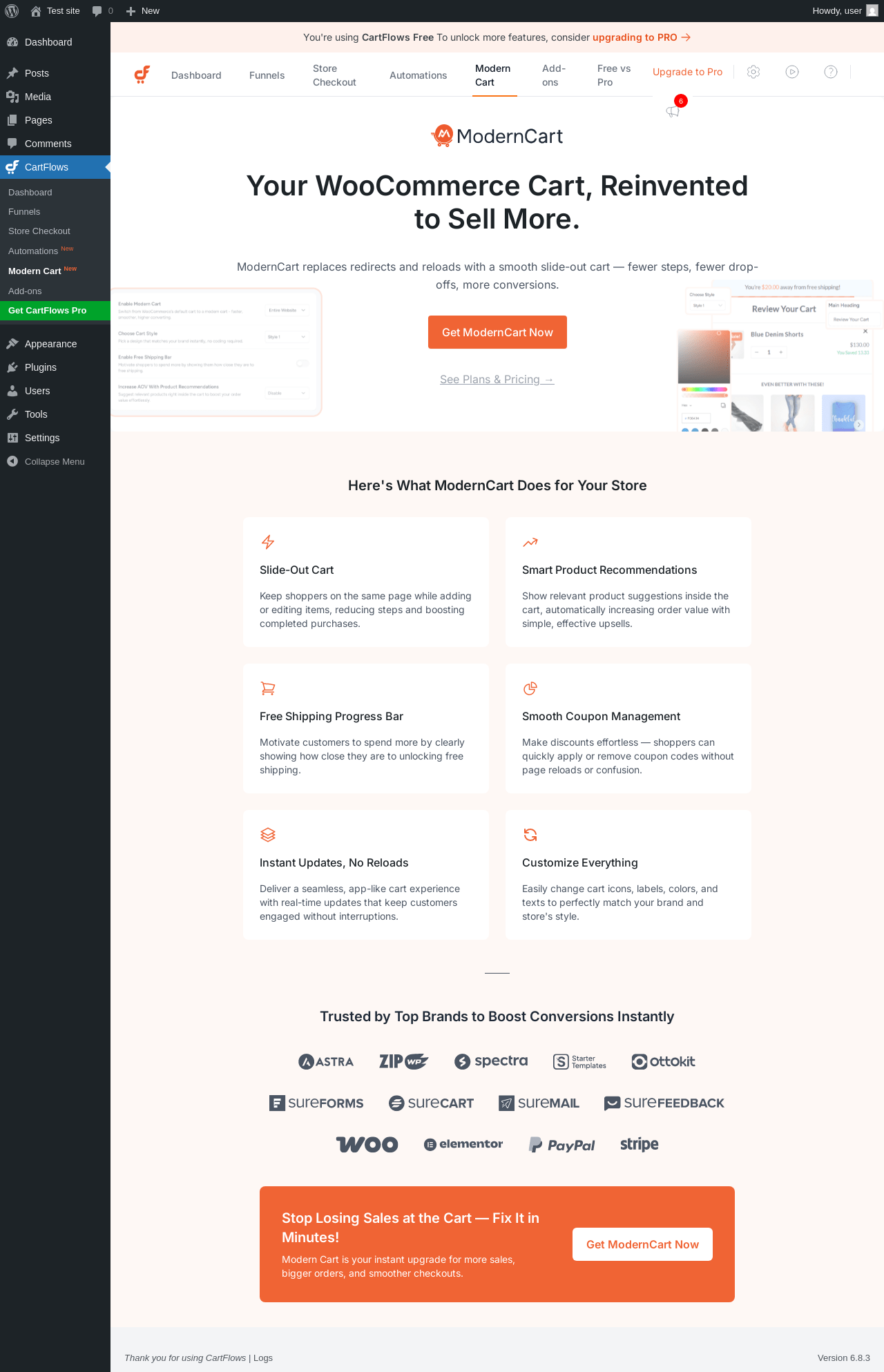This screenshot has width=884, height=1372.
Task: Open Plugins in the admin sidebar
Action: pyautogui.click(x=55, y=367)
